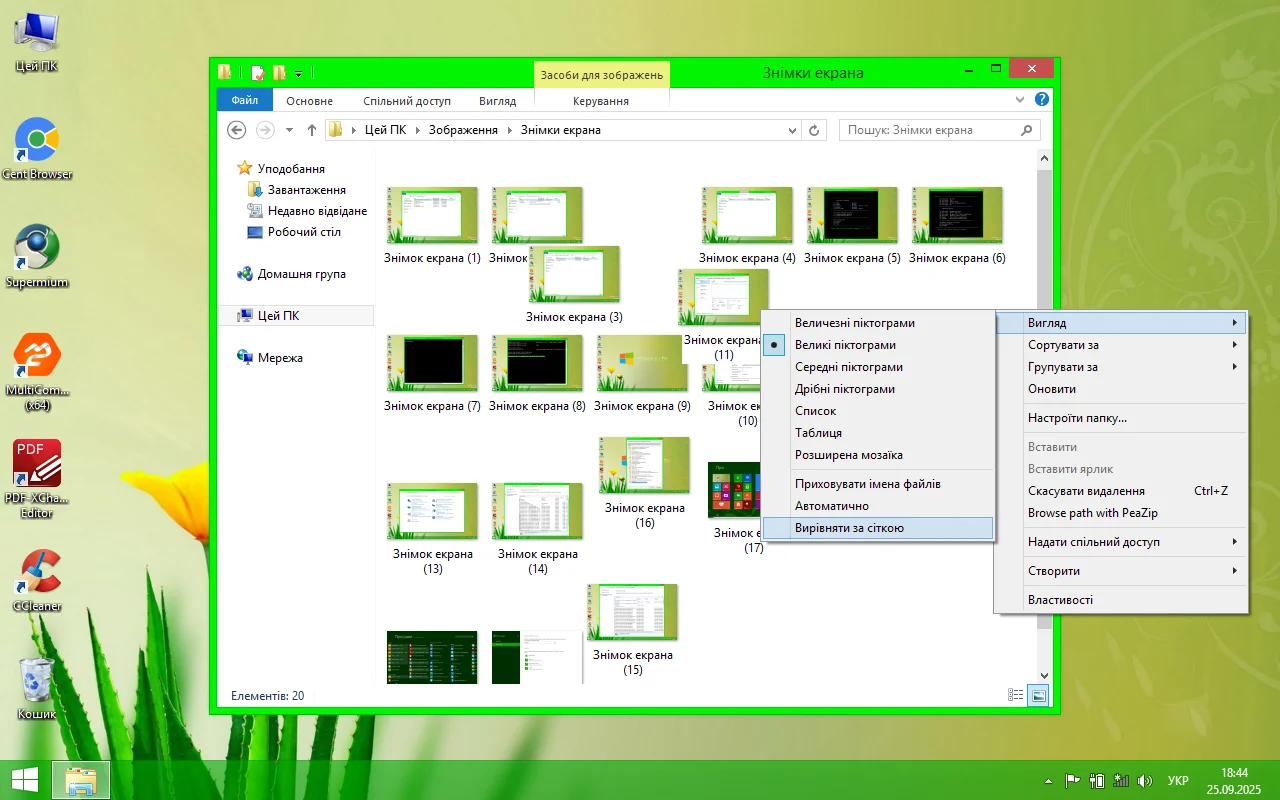
Task: Open address bar history dropdown
Action: (793, 130)
